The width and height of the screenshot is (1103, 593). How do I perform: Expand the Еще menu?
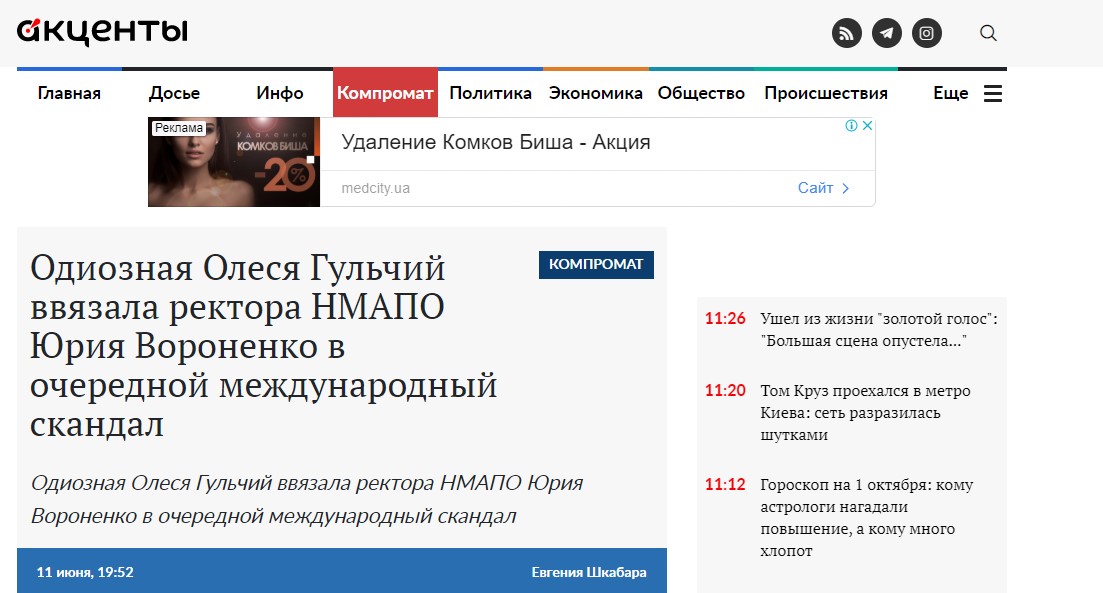click(950, 94)
